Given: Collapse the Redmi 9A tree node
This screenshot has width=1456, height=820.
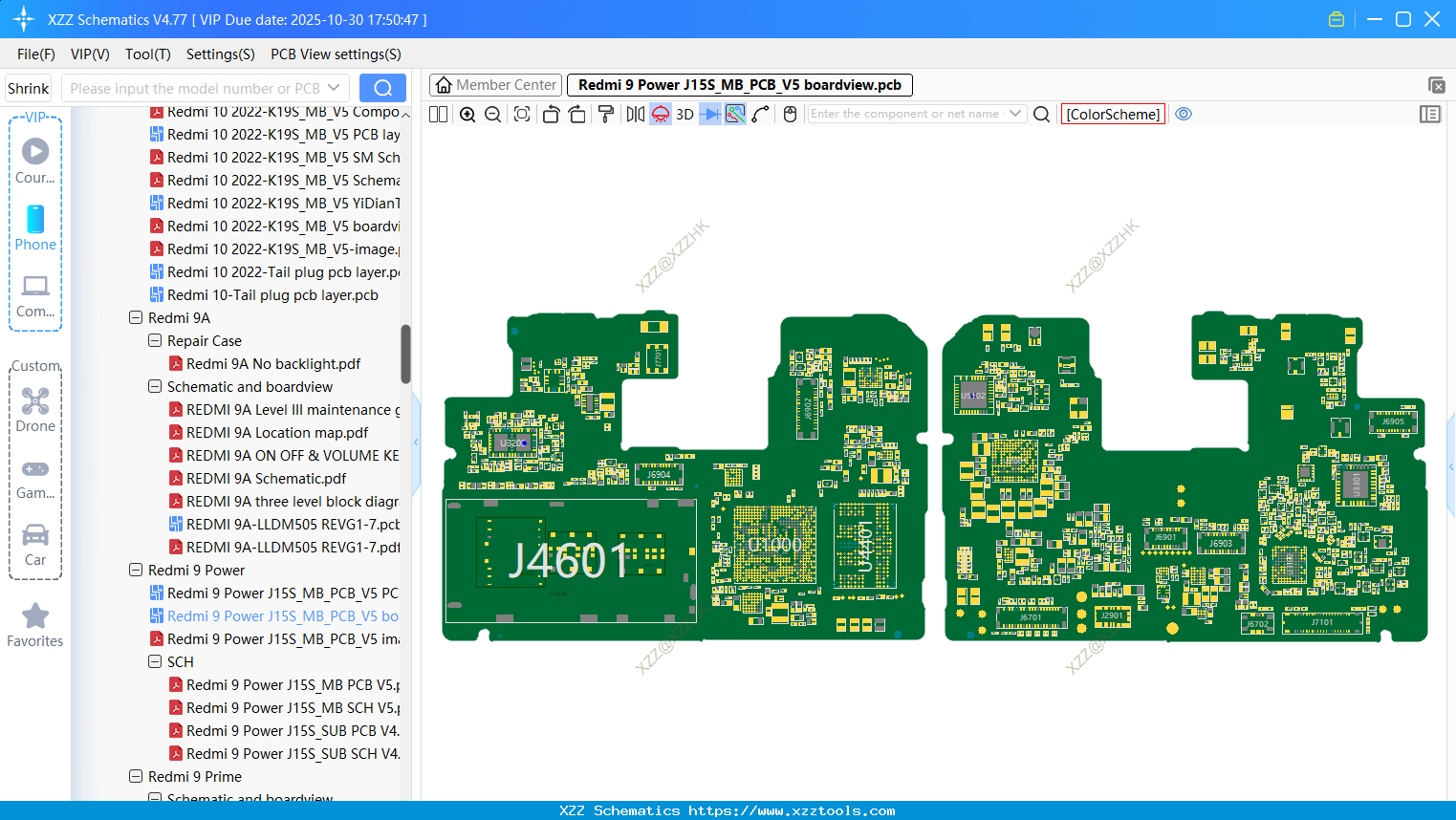Looking at the screenshot, I should pyautogui.click(x=135, y=317).
